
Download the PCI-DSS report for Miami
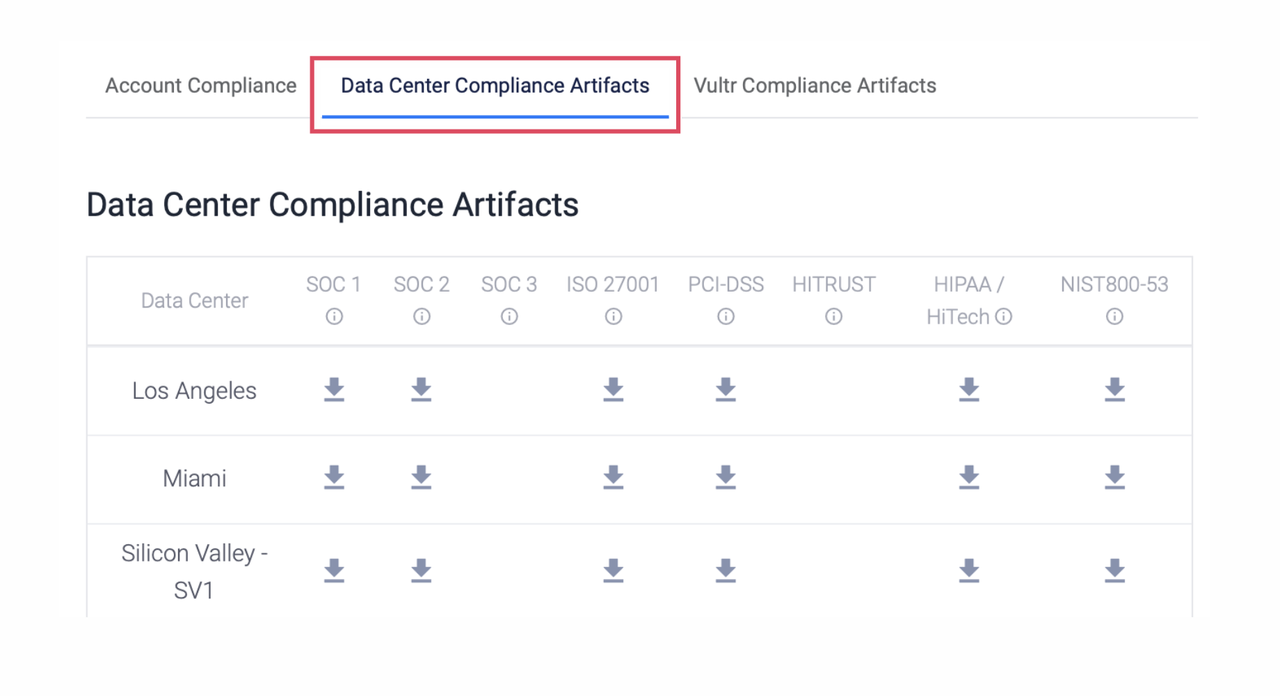725,478
